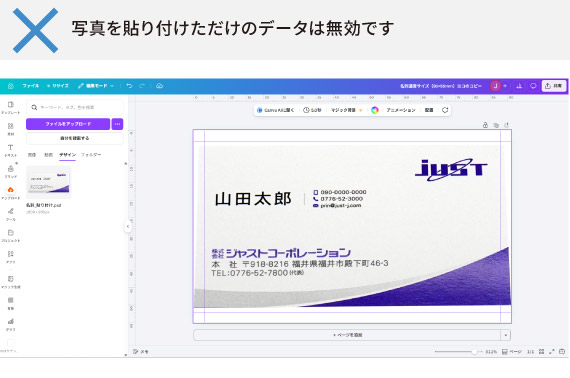Open the rainbow background color picker
The width and height of the screenshot is (570, 378).
pos(375,110)
